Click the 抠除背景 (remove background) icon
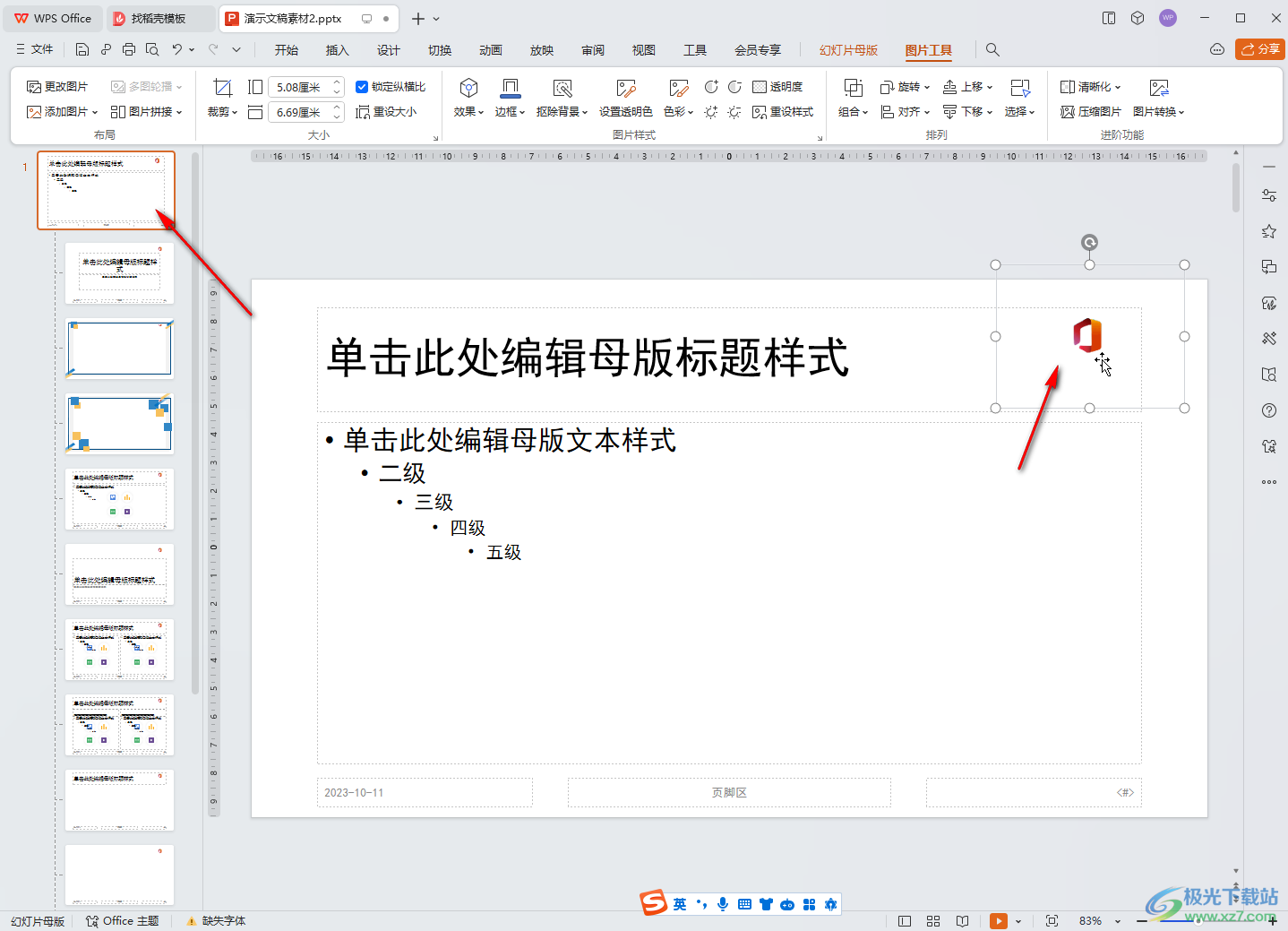 [x=562, y=88]
